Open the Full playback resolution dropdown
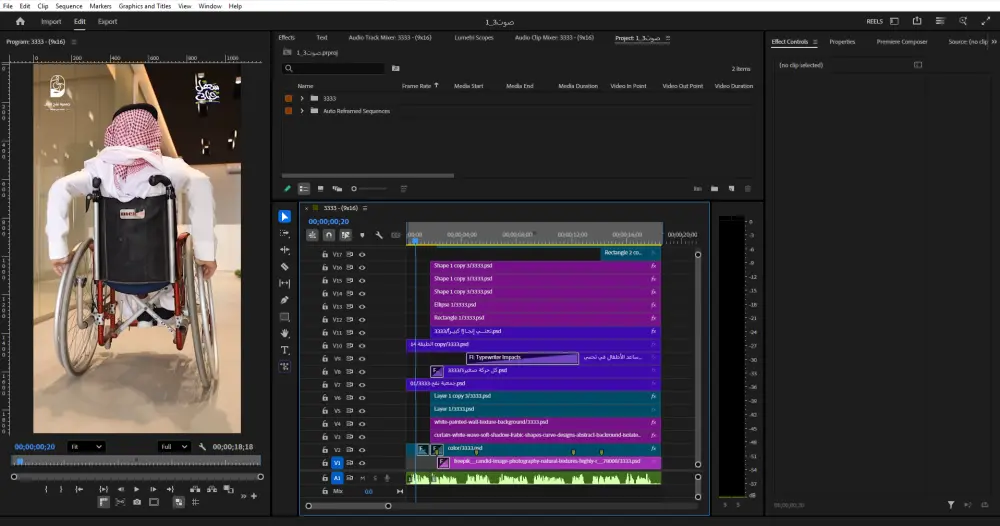Viewport: 1000px width, 526px height. pos(174,447)
